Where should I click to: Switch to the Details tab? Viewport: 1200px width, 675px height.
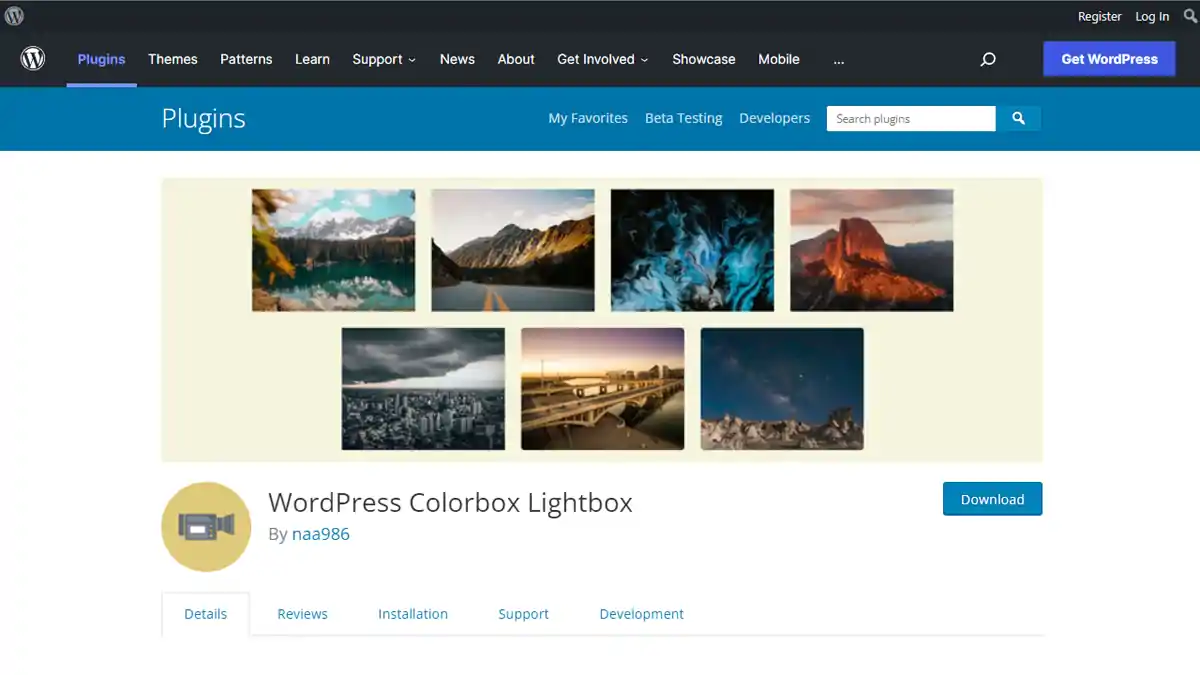(206, 614)
